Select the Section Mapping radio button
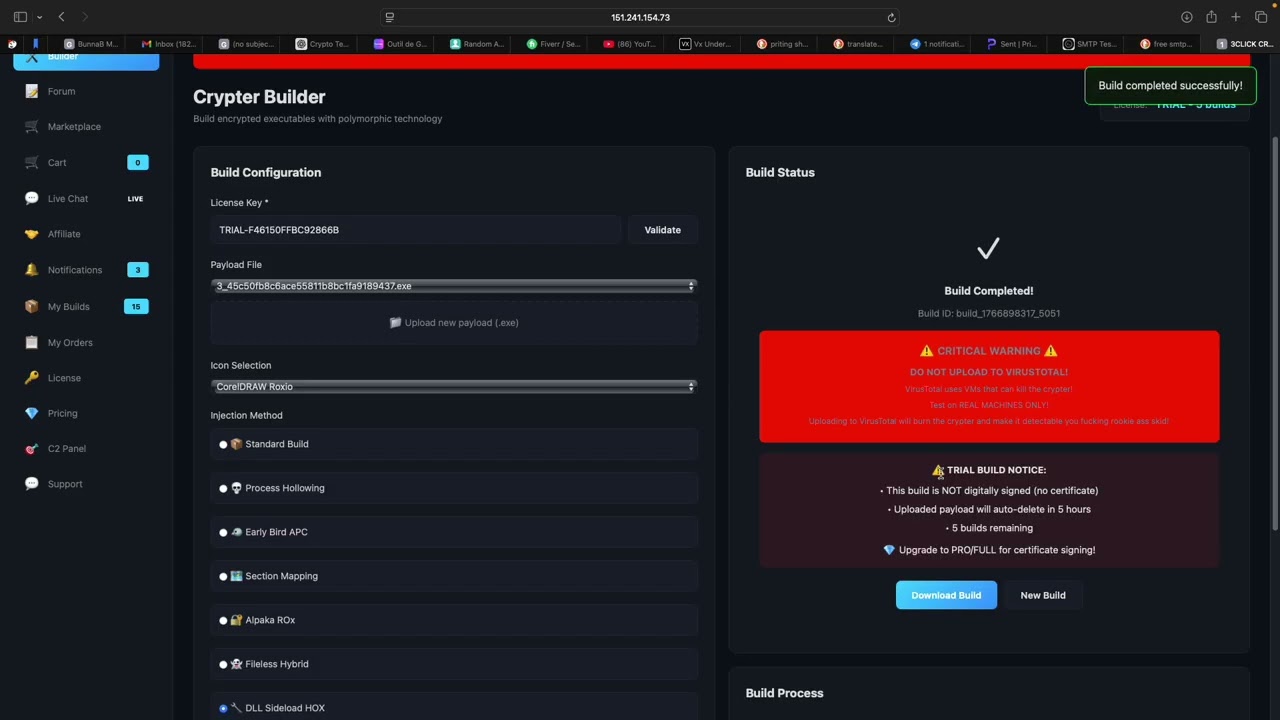Image resolution: width=1280 pixels, height=720 pixels. point(223,576)
